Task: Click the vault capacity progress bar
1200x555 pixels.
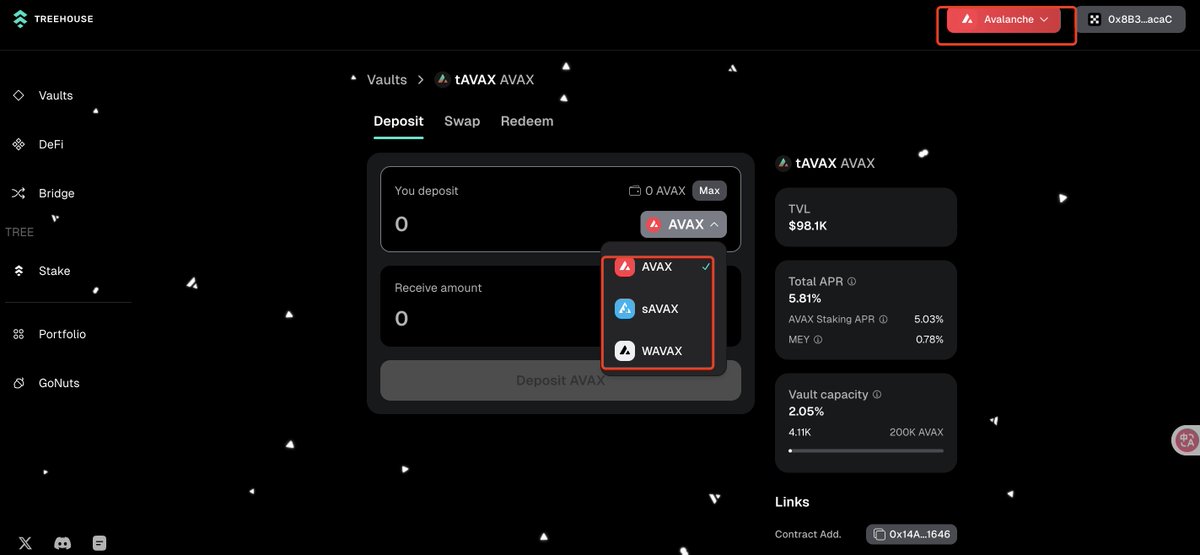Action: (x=866, y=451)
